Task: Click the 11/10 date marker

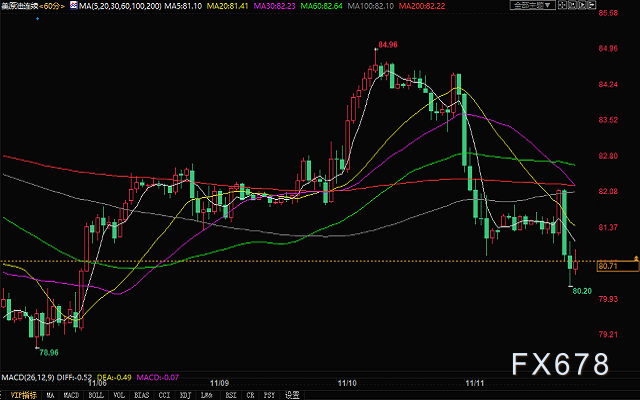Action: 347,383
